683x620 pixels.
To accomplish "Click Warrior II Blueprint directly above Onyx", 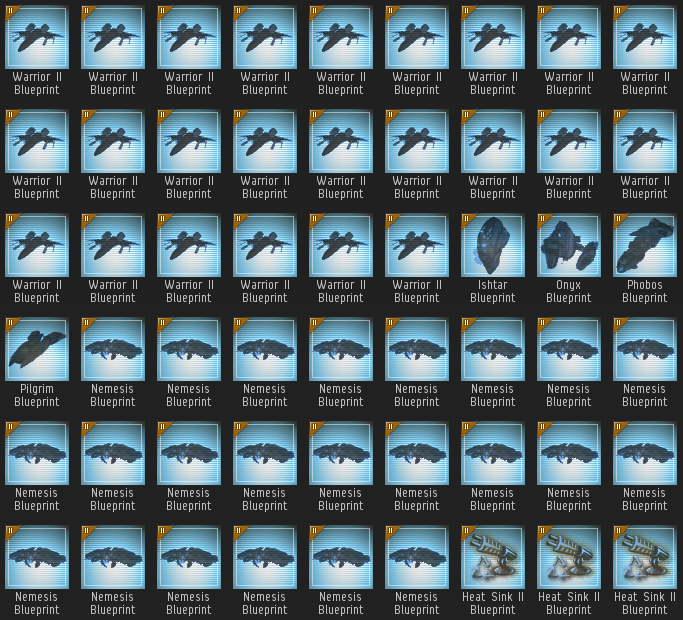I will pos(568,141).
